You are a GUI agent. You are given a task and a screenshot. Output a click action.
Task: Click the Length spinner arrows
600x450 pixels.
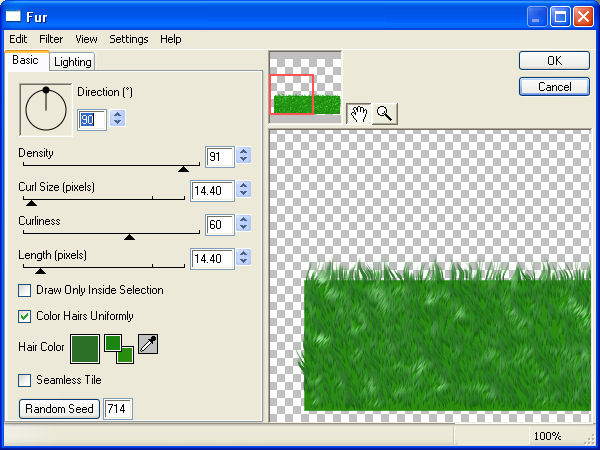click(244, 259)
